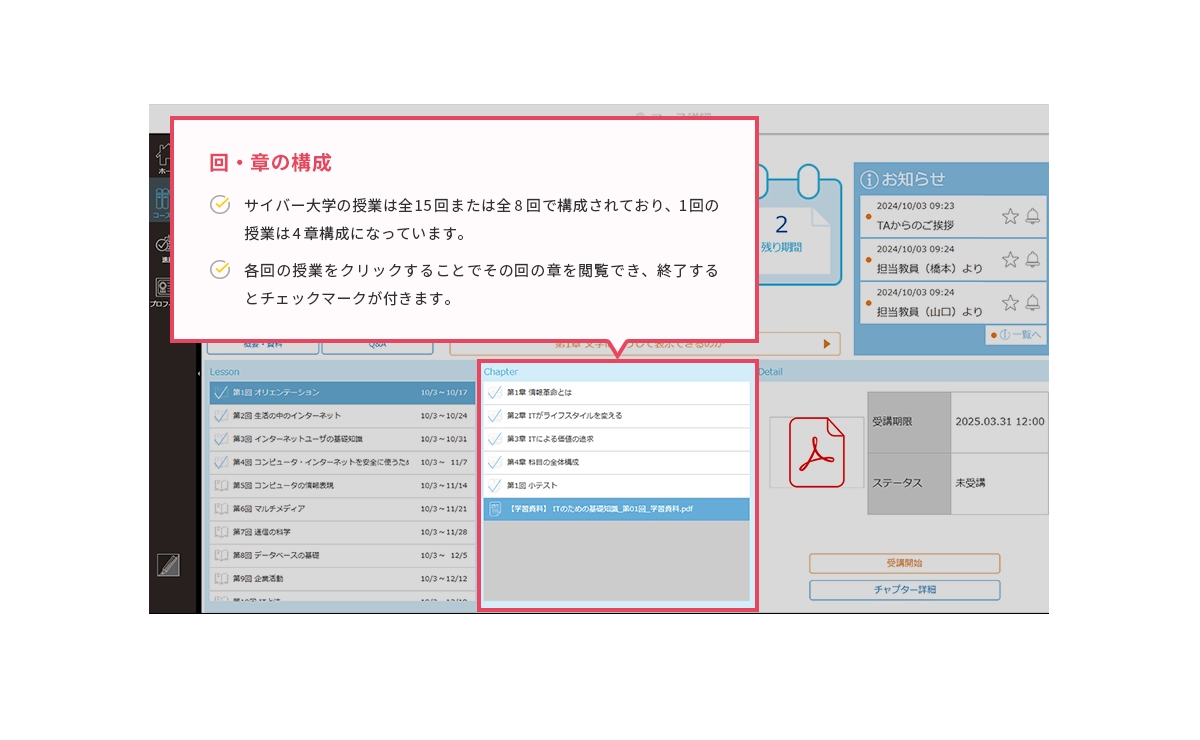Click the Home icon in the sidebar

coord(160,156)
